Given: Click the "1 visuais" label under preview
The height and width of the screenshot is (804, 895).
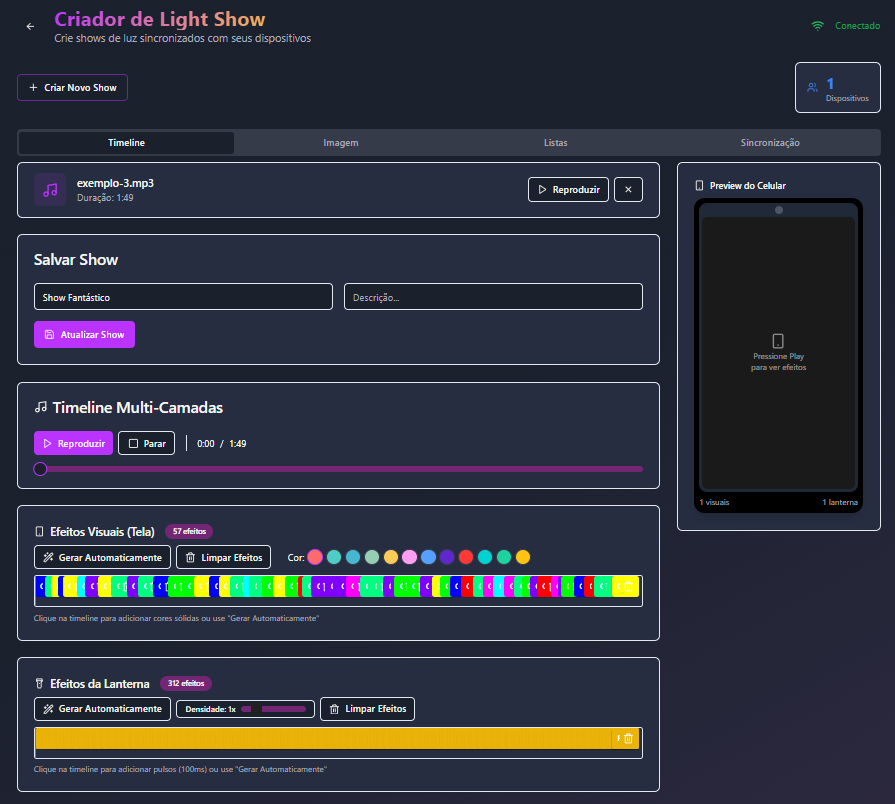Looking at the screenshot, I should click(x=714, y=502).
